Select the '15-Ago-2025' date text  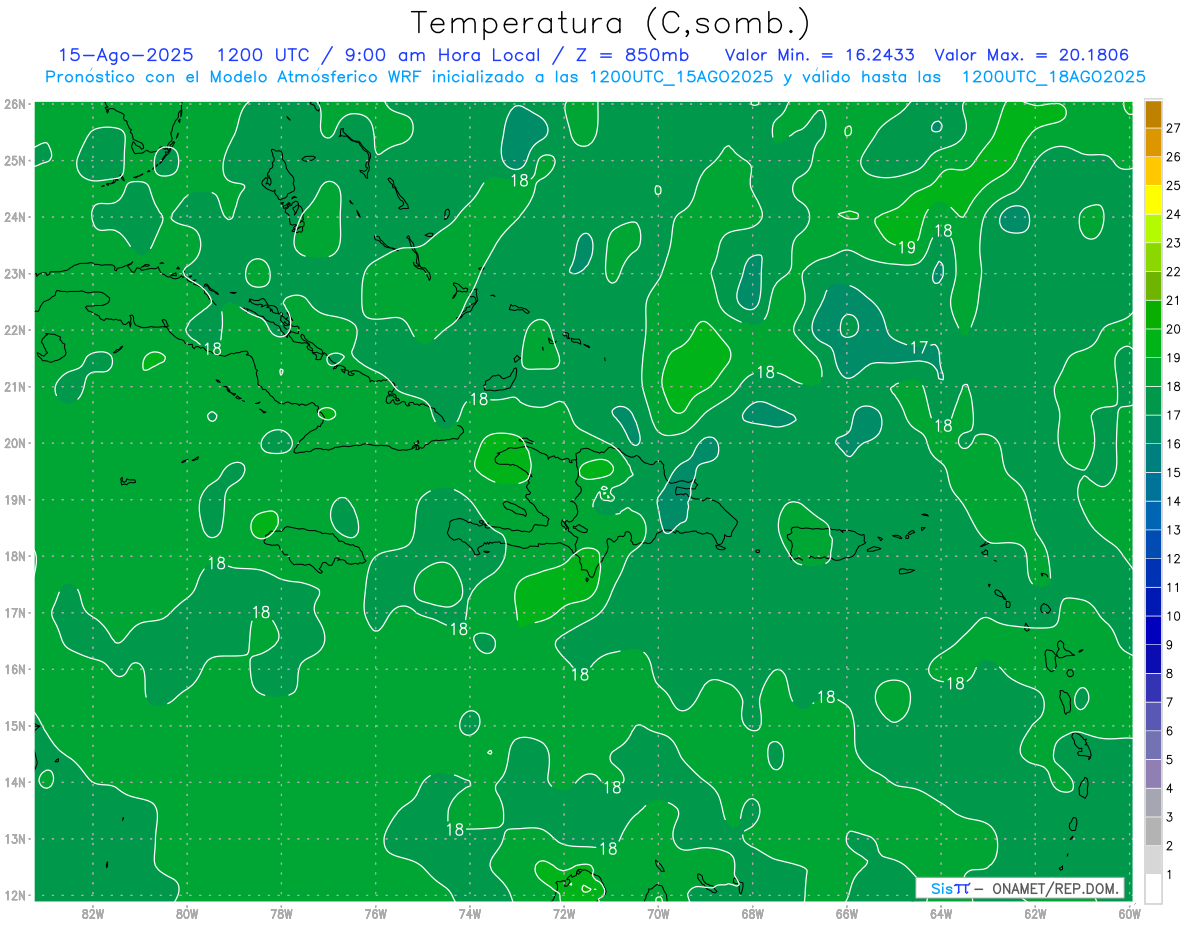coord(125,55)
